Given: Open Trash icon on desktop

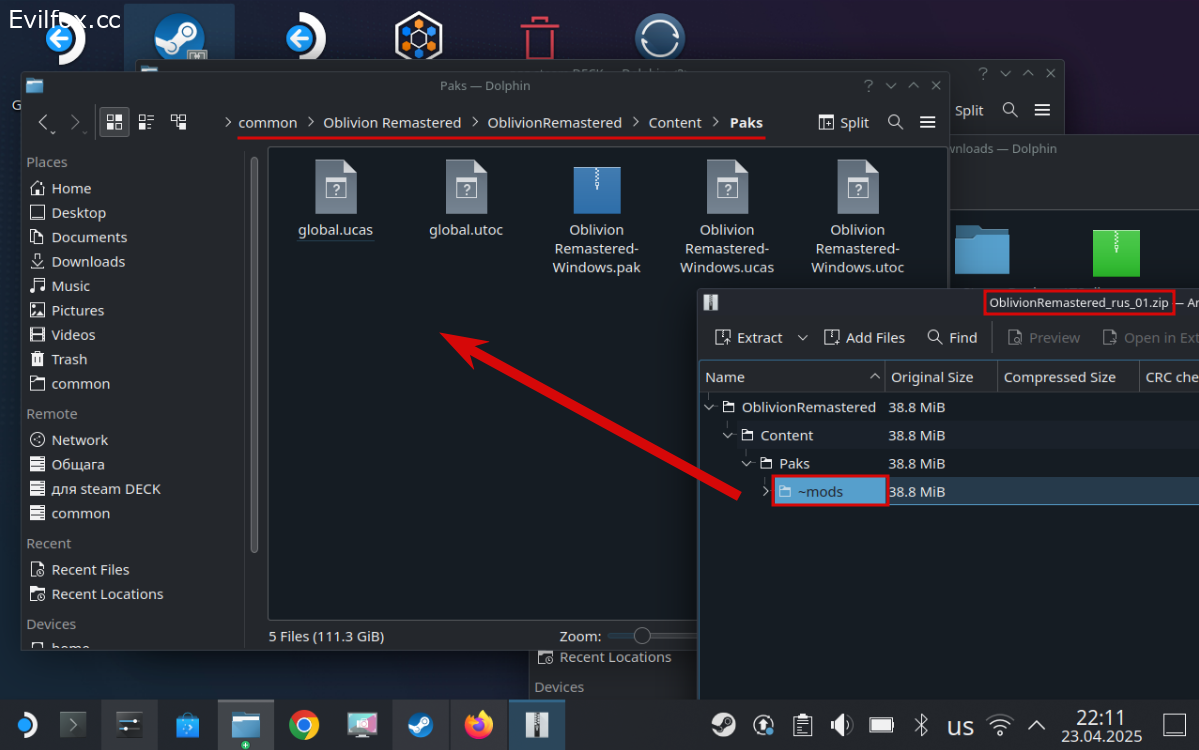Looking at the screenshot, I should 539,37.
